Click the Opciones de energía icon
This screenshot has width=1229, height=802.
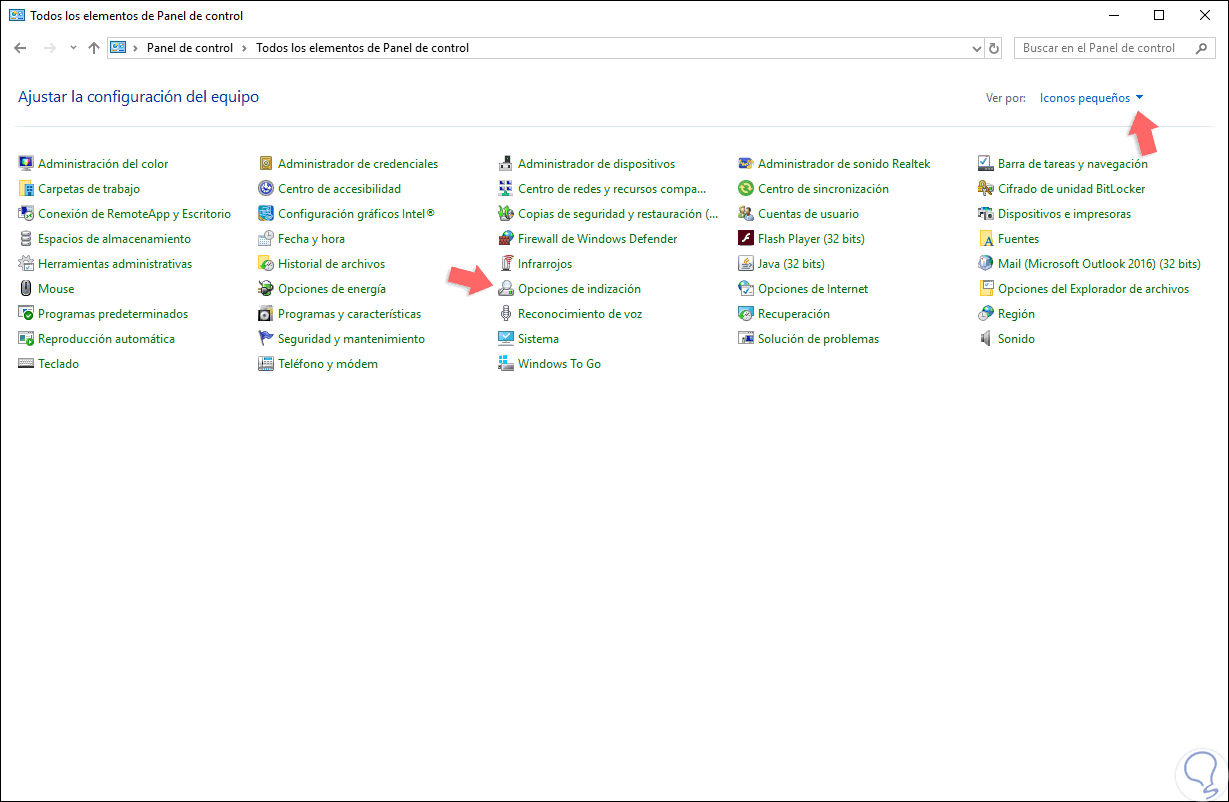(x=266, y=289)
